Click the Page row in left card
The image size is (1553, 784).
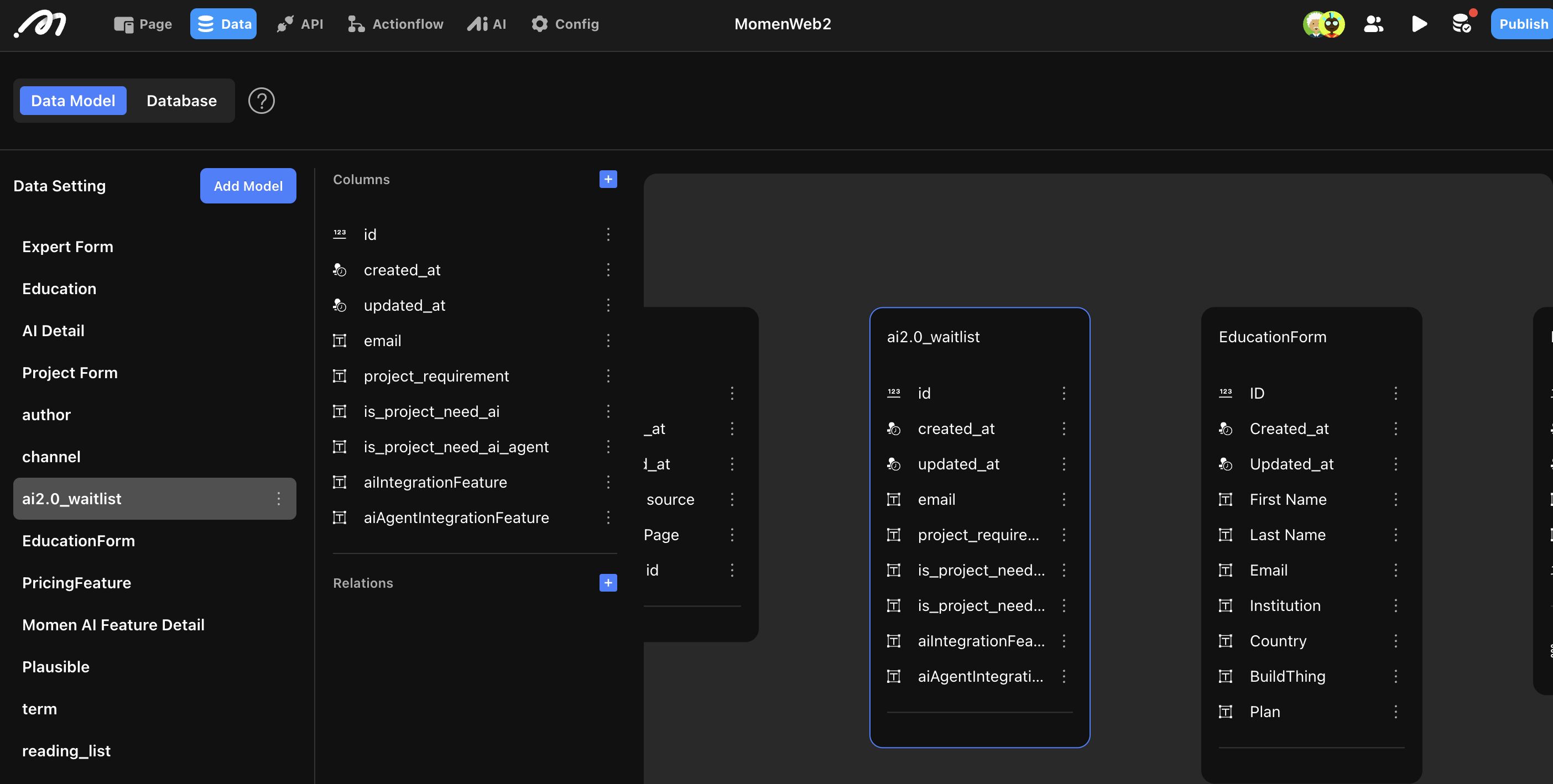coord(692,535)
